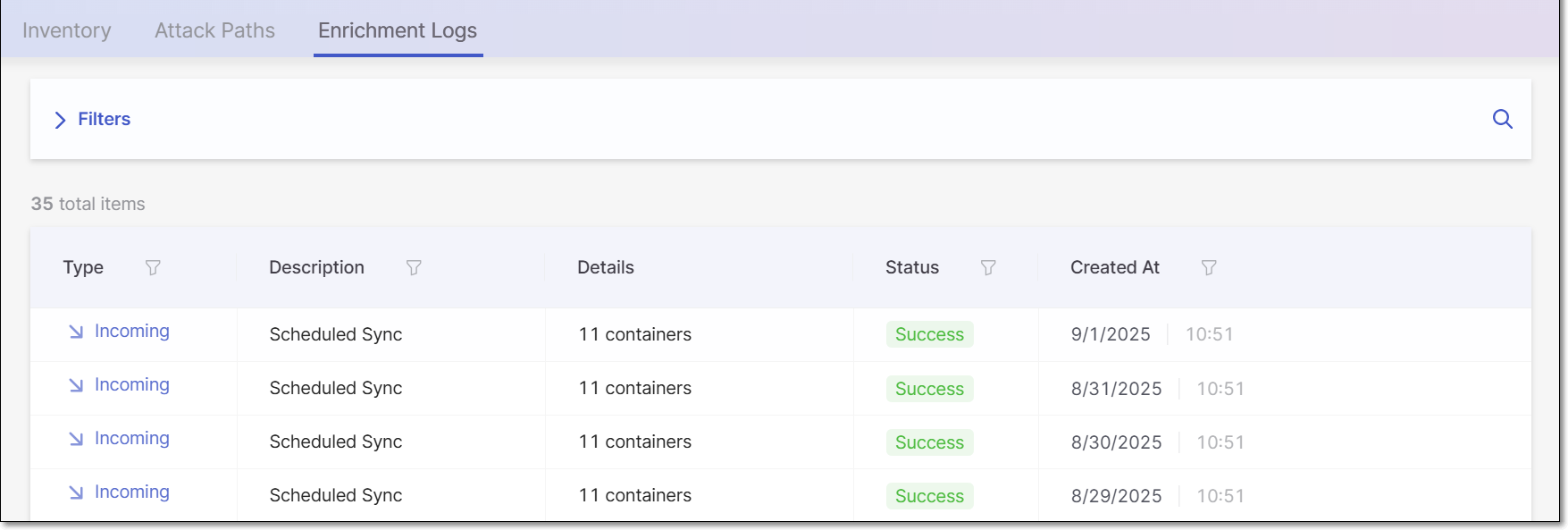This screenshot has height=530, width=1568.
Task: Expand the Filters panel chevron
Action: [60, 120]
